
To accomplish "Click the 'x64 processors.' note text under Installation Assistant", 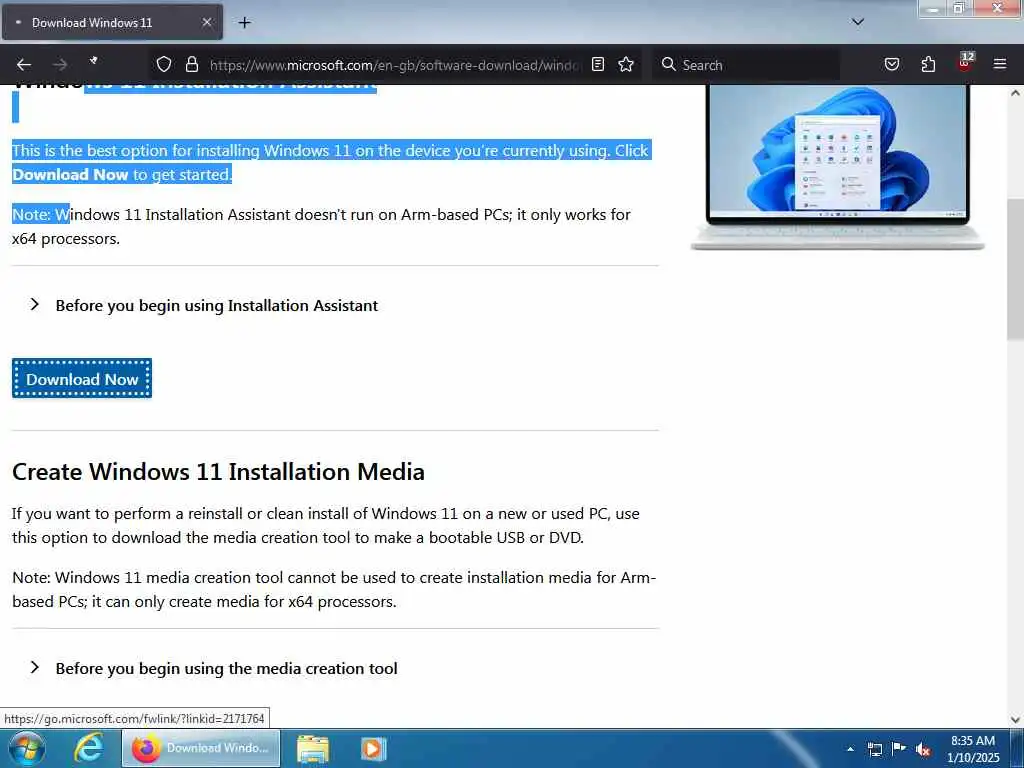I will [66, 239].
